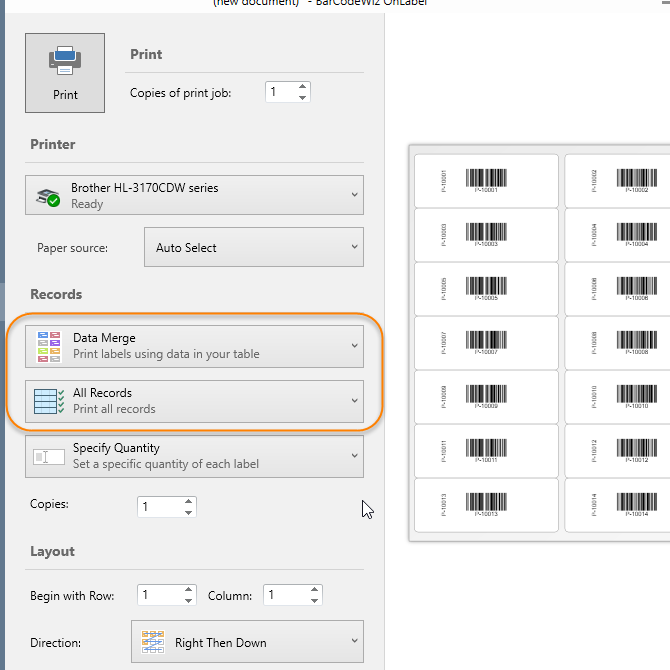Decrease the Begin with Row value
This screenshot has width=670, height=670.
(188, 600)
